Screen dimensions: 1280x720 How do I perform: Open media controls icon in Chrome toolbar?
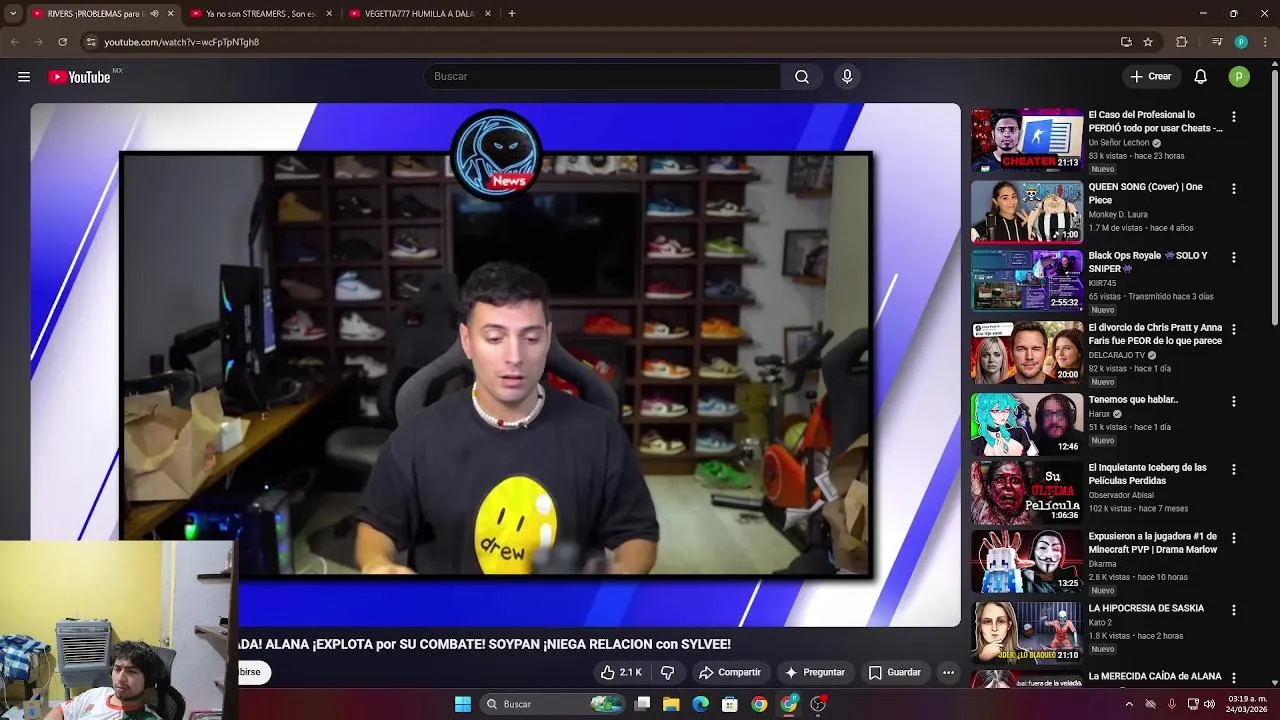pyautogui.click(x=1217, y=42)
